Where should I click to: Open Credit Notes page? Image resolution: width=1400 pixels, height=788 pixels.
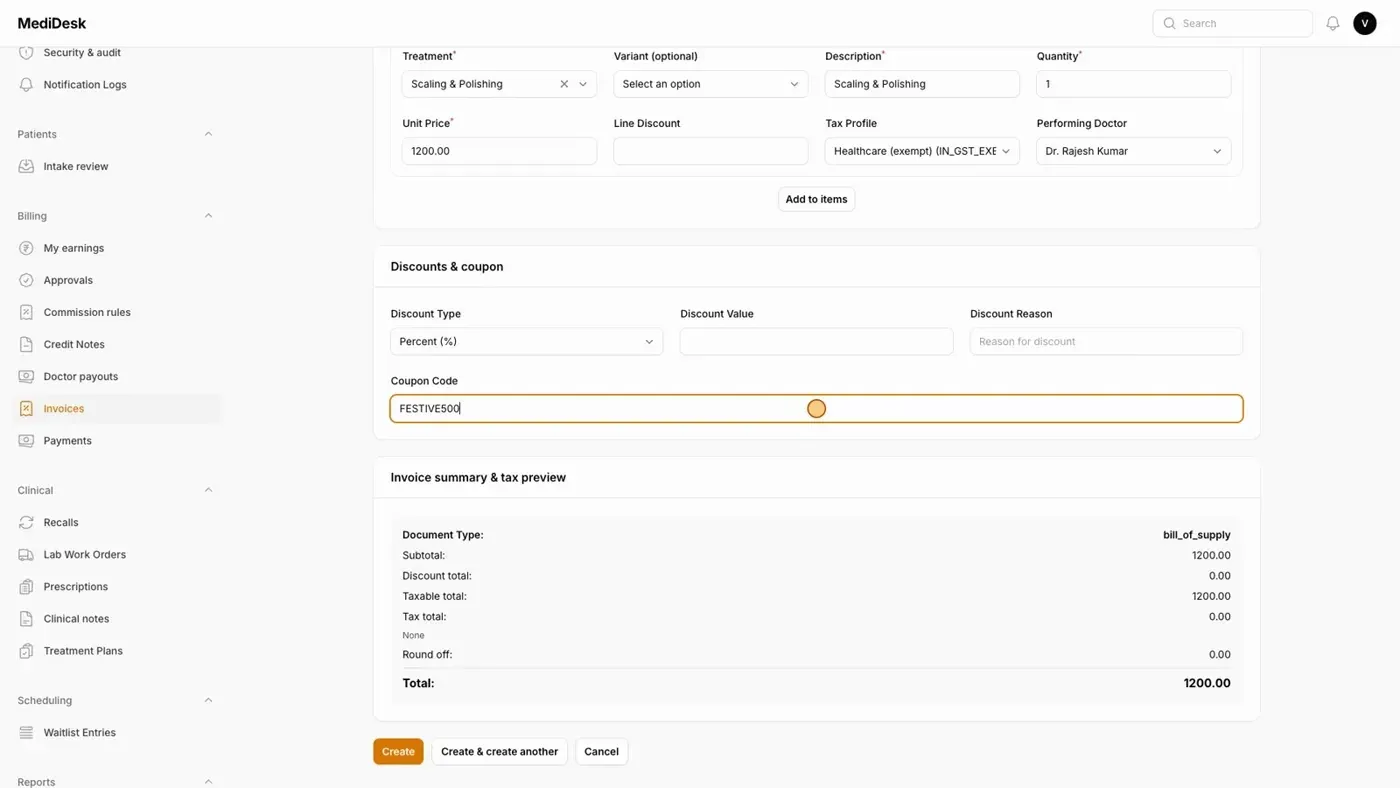(118, 344)
